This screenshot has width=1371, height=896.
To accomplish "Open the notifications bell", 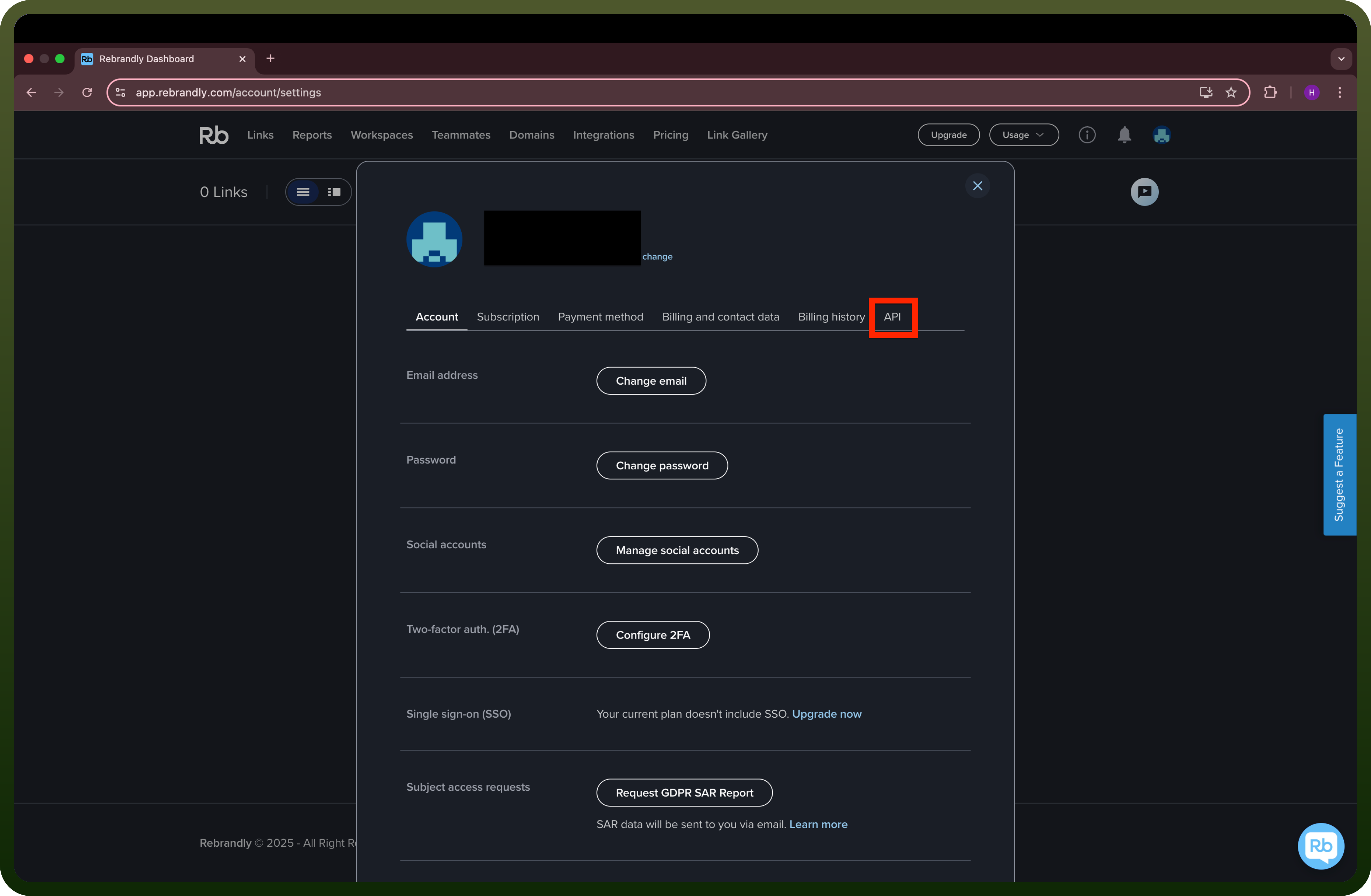I will point(1124,135).
